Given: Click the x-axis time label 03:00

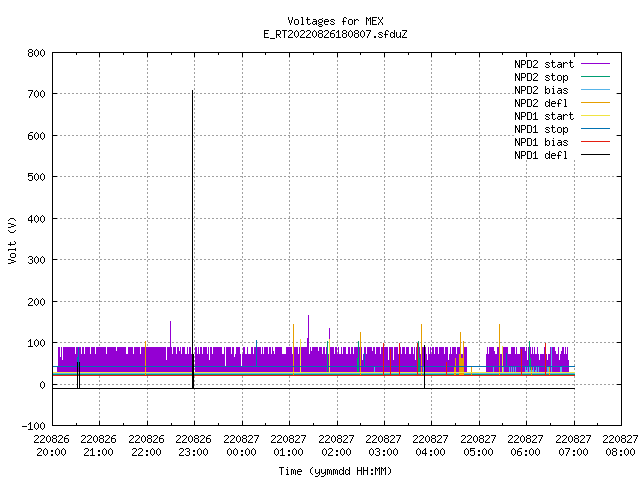Looking at the screenshot, I should pyautogui.click(x=383, y=452).
